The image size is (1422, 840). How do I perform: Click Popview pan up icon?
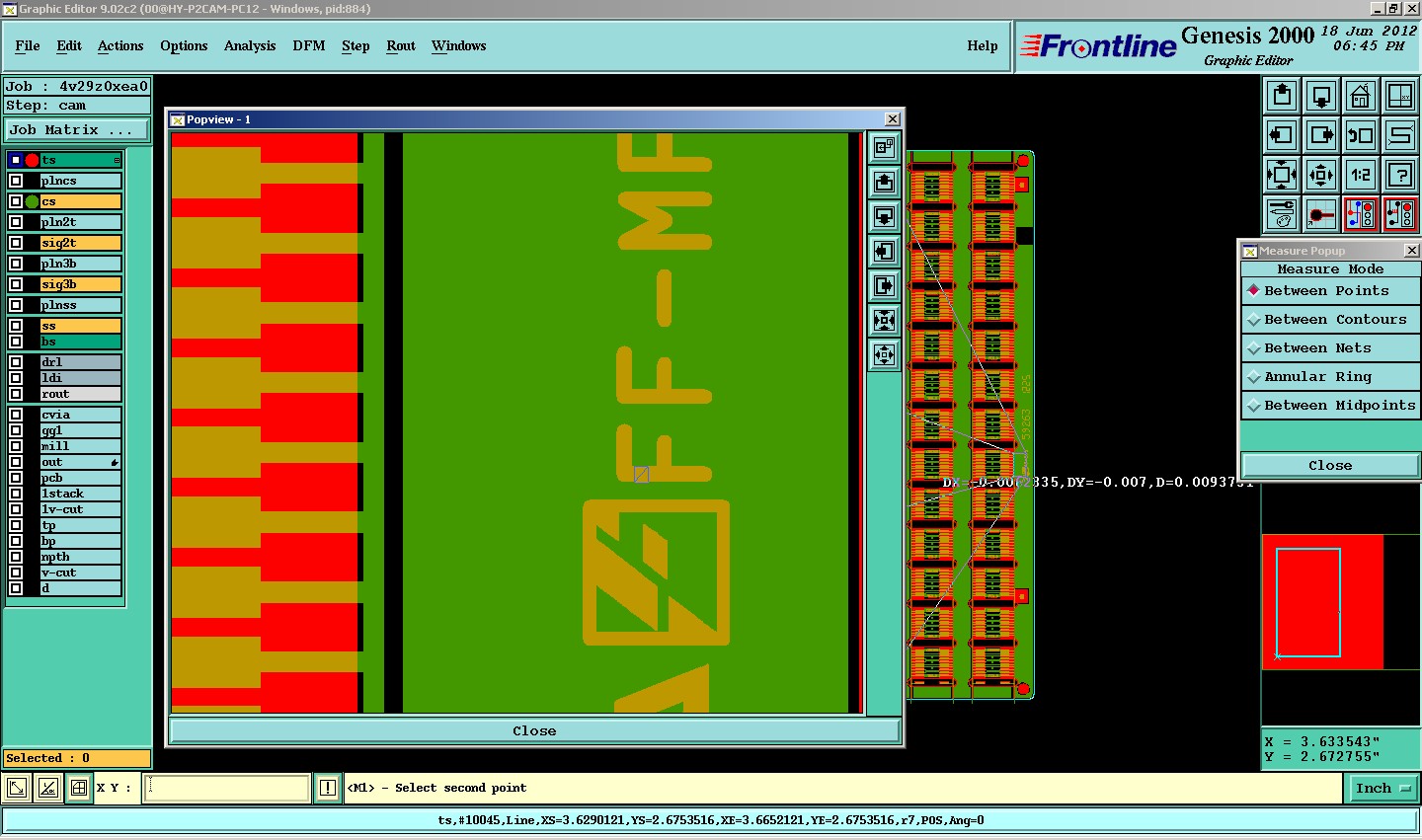tap(884, 183)
